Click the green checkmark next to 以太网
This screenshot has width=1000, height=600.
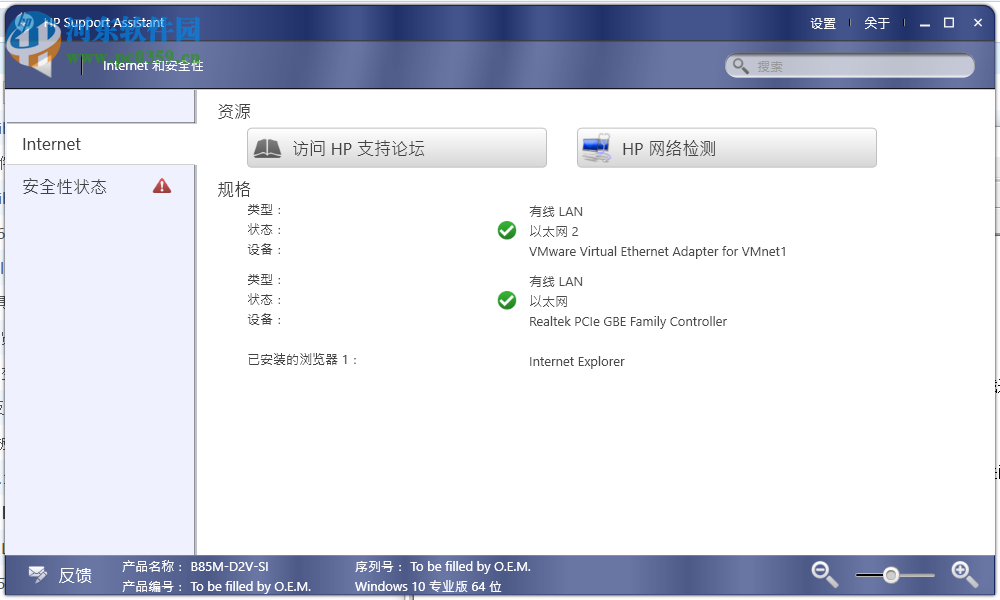507,300
